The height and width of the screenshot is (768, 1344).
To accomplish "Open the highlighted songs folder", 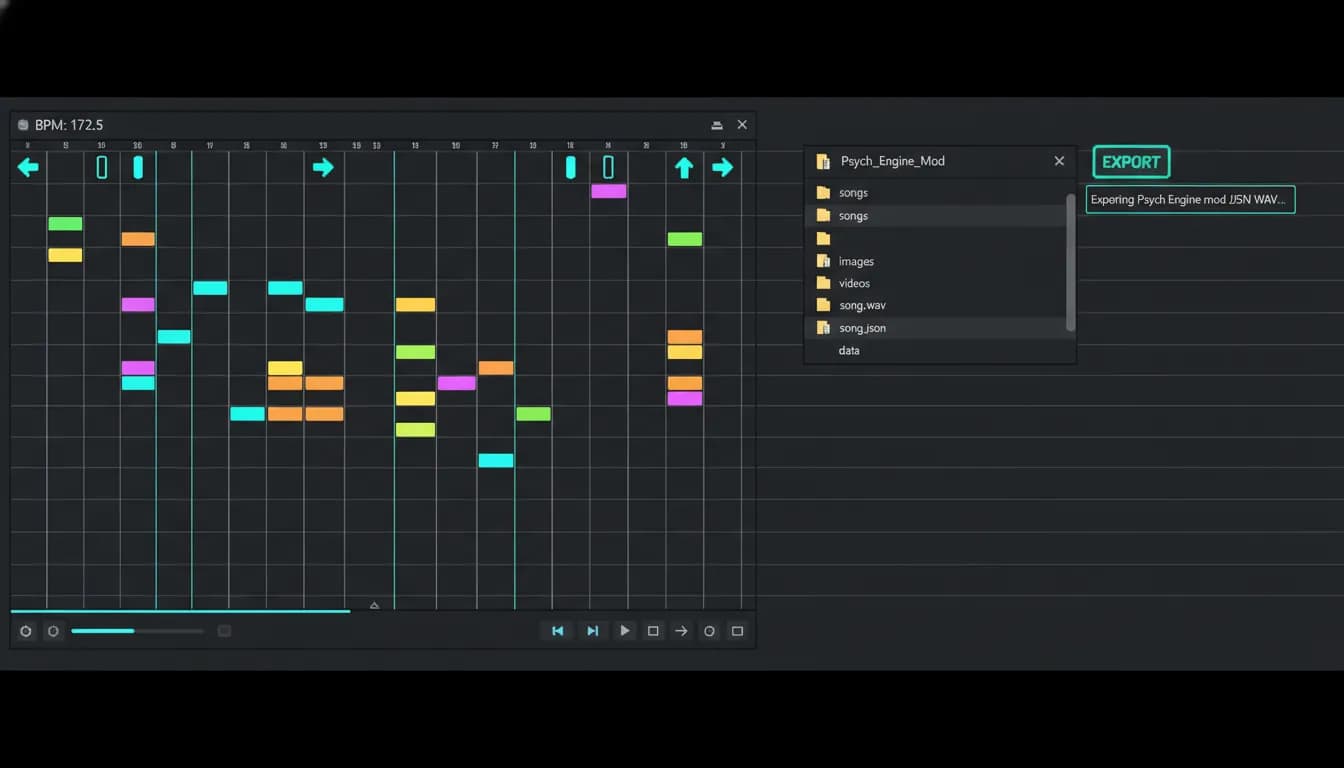I will point(936,216).
